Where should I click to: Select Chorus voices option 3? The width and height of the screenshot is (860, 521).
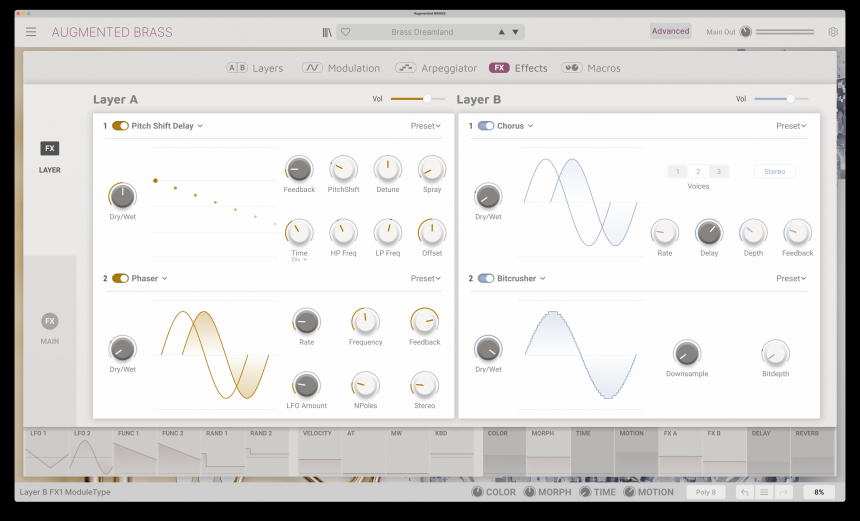click(718, 172)
